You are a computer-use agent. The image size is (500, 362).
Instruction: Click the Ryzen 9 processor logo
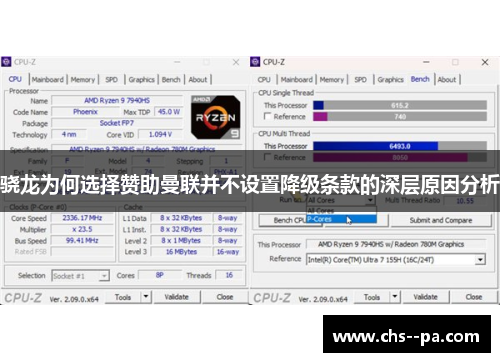pos(216,117)
